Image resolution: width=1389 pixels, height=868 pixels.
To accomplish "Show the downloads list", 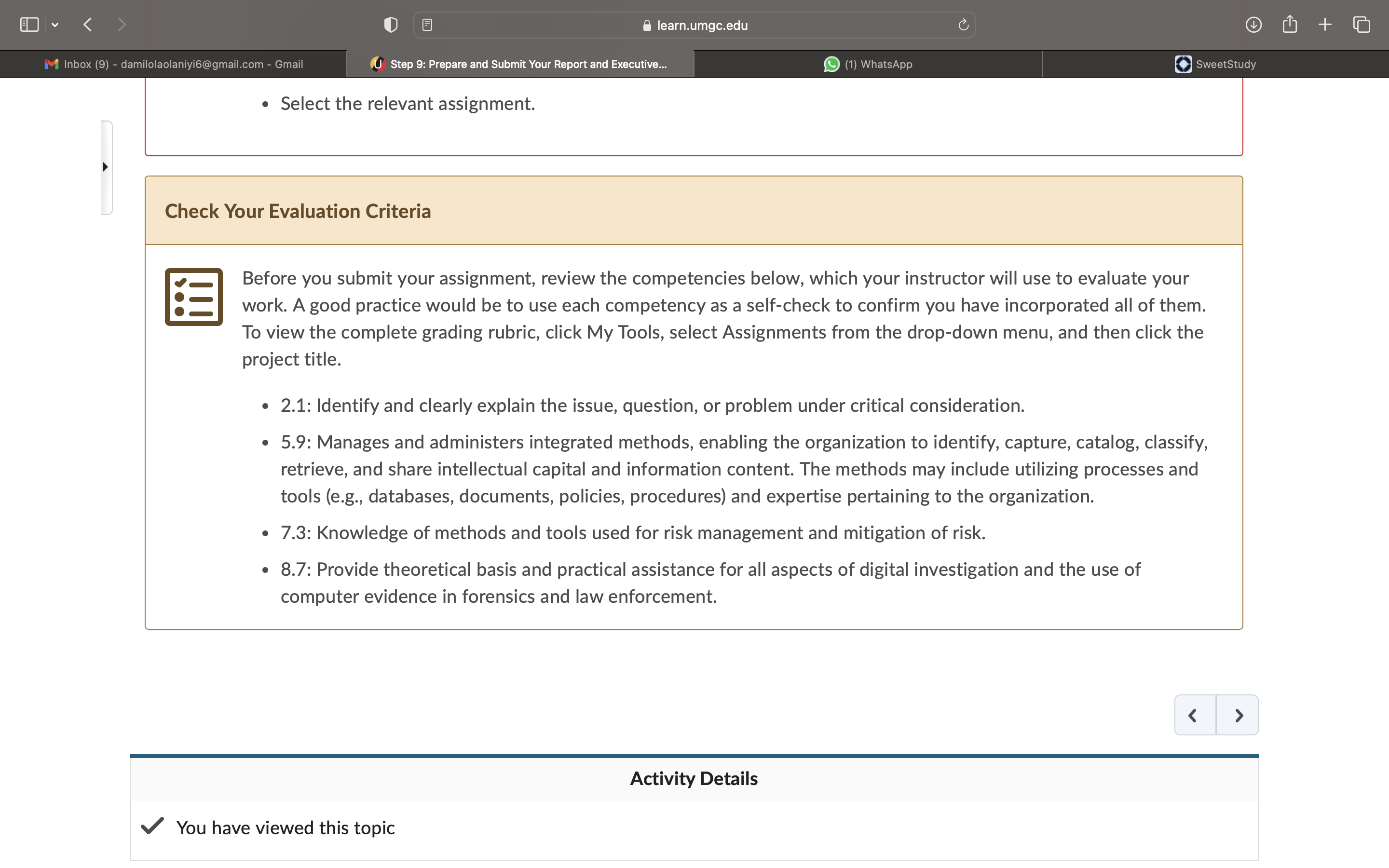I will (x=1253, y=25).
